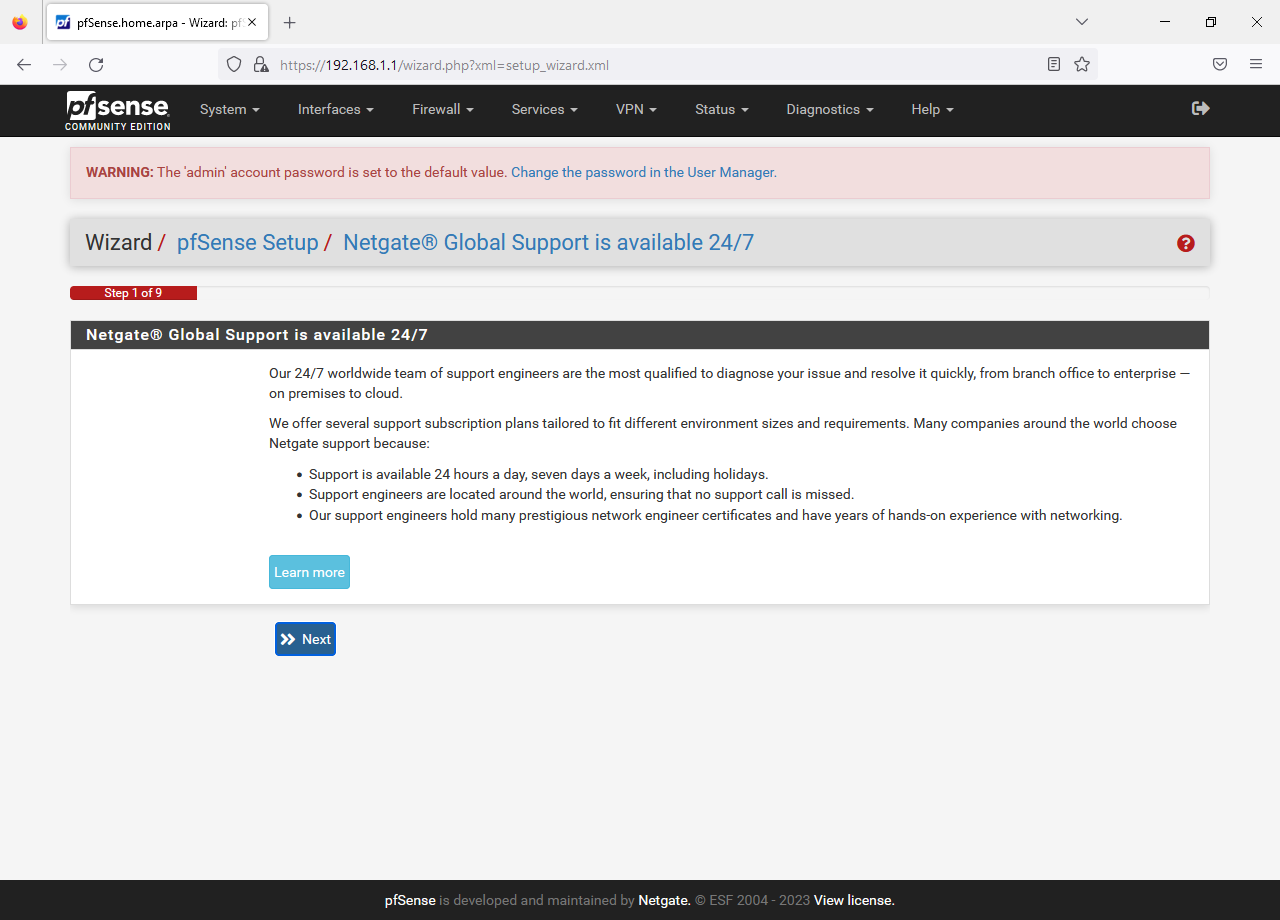Expand the System menu
Screen dimensions: 1280x920
click(x=230, y=110)
